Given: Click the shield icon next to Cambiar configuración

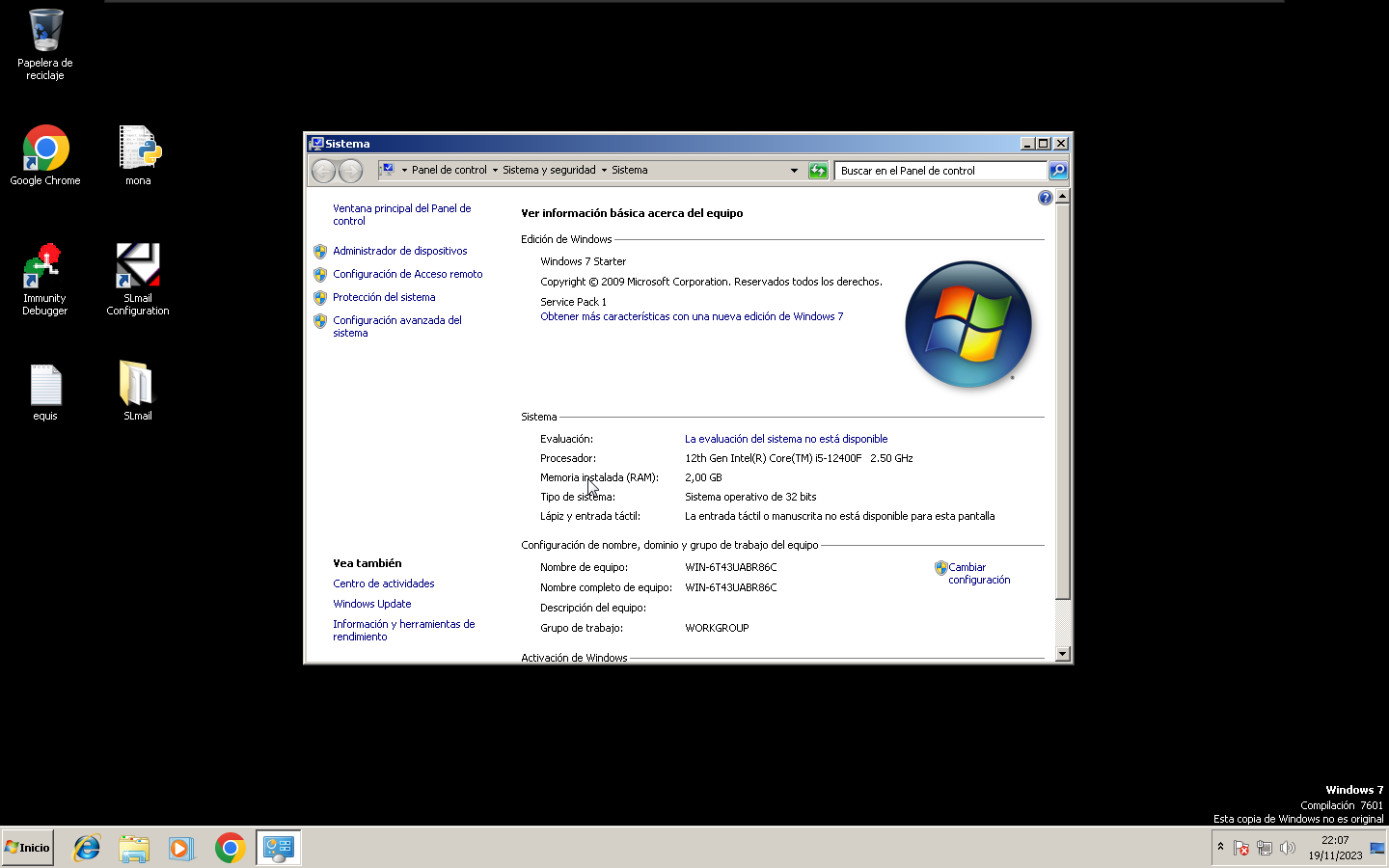Looking at the screenshot, I should click(940, 568).
